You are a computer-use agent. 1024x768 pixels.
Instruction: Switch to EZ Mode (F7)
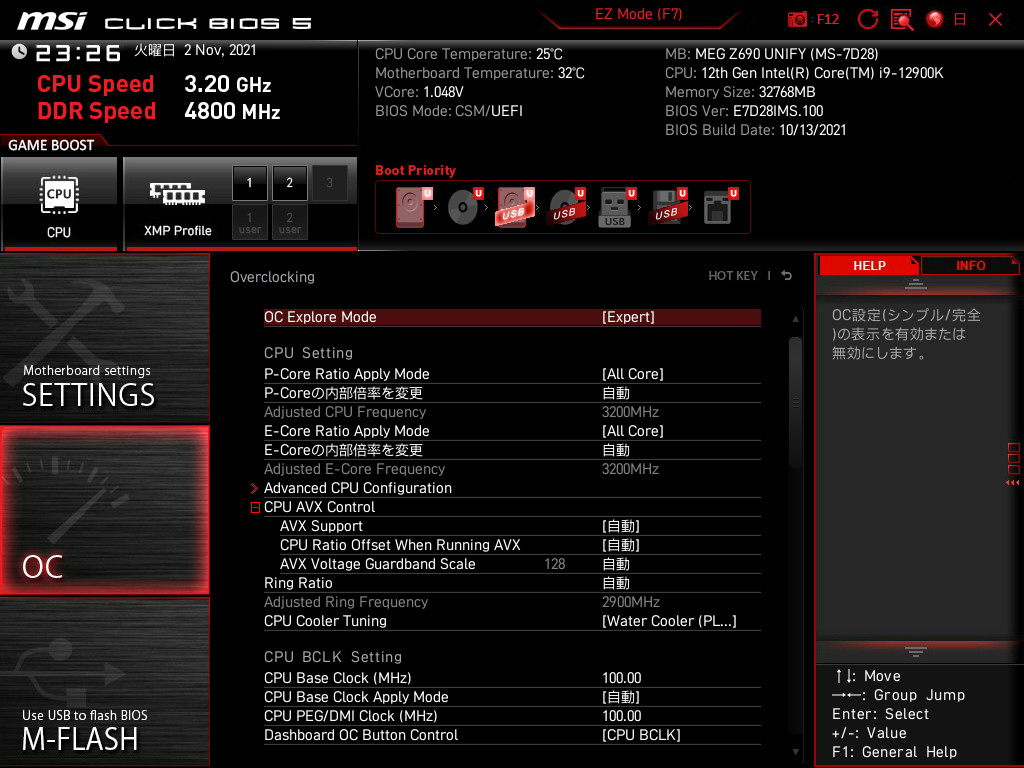pyautogui.click(x=638, y=14)
